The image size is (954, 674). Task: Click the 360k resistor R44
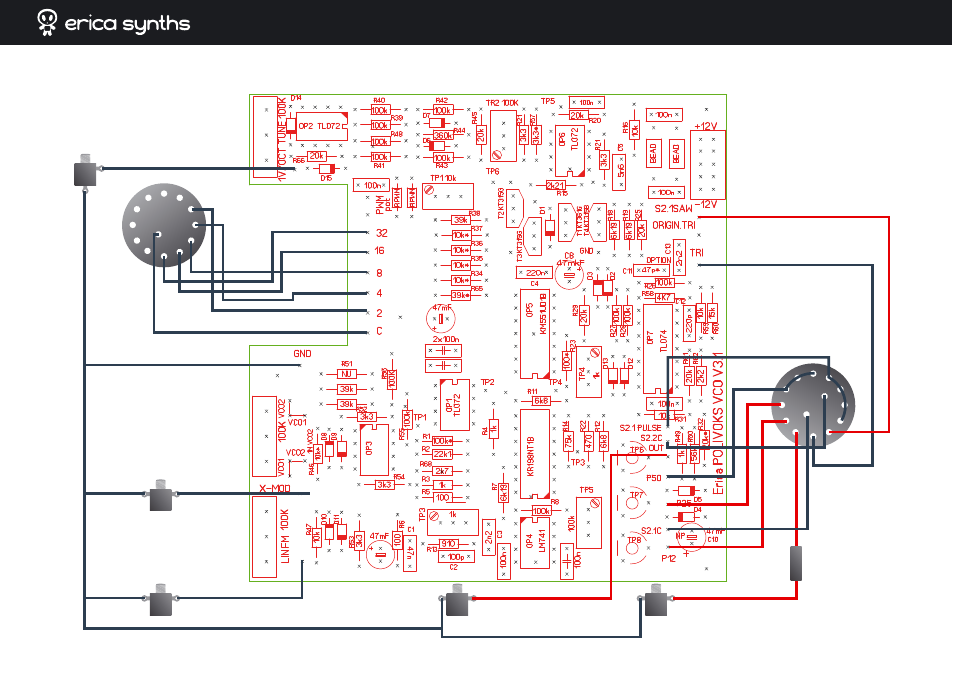click(442, 136)
